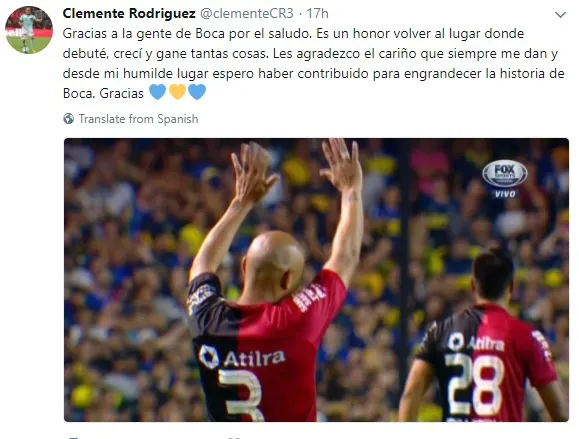579x439 pixels.
Task: Click the bald player's head in photo
Action: coord(274,262)
